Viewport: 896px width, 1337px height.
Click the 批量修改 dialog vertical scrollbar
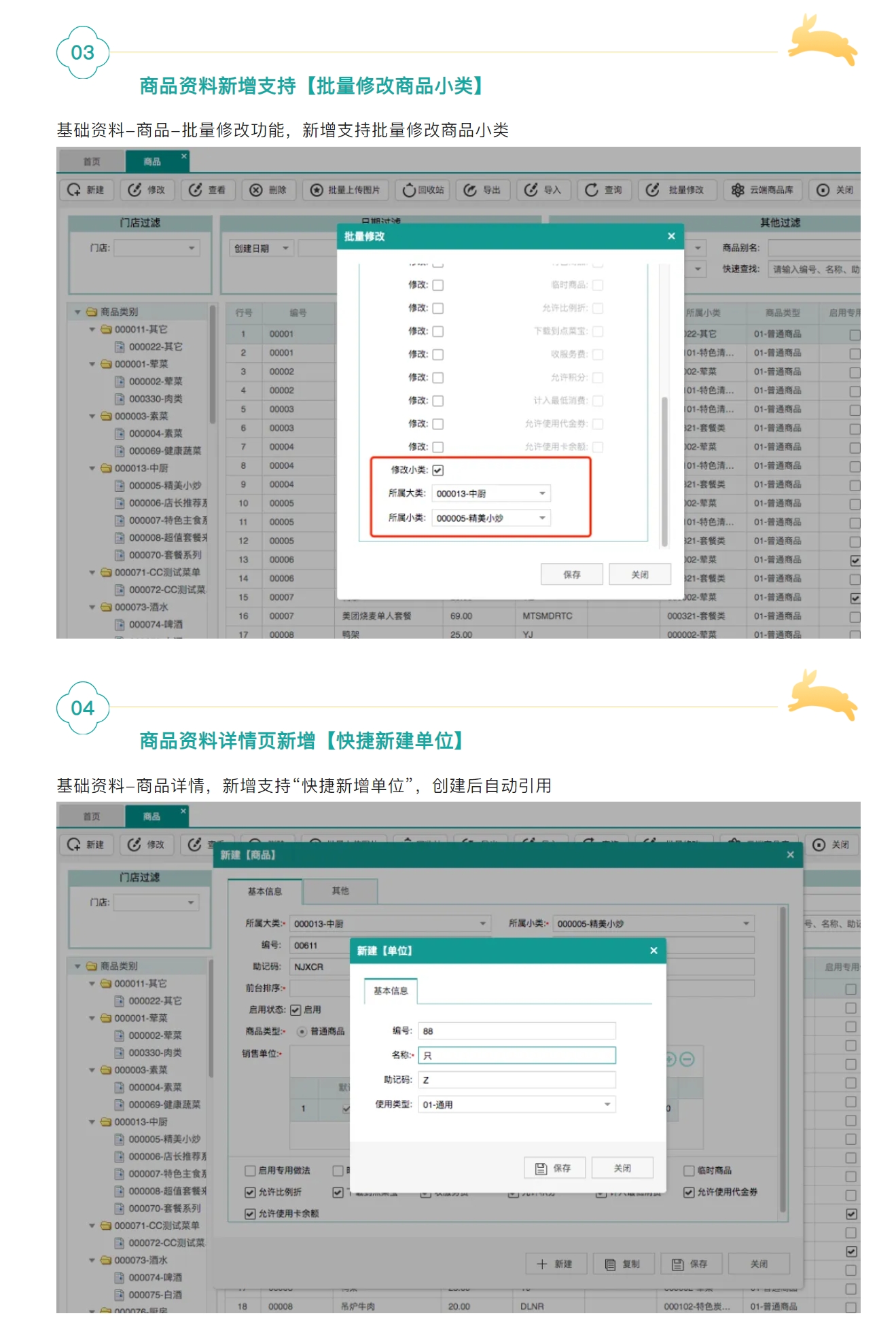pos(665,471)
